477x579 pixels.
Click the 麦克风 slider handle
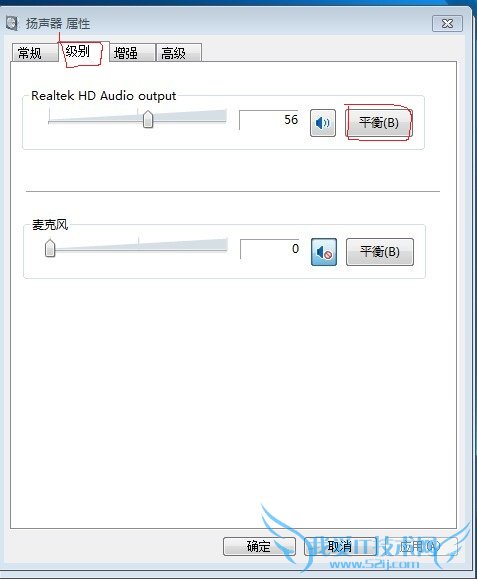pyautogui.click(x=50, y=248)
